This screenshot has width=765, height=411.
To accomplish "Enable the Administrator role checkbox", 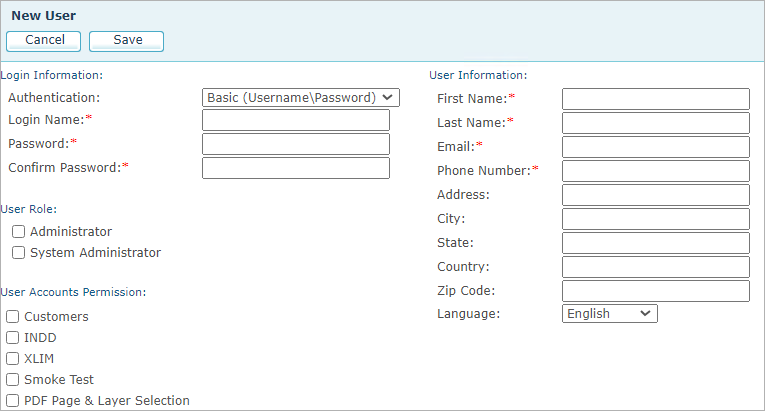I will point(19,231).
